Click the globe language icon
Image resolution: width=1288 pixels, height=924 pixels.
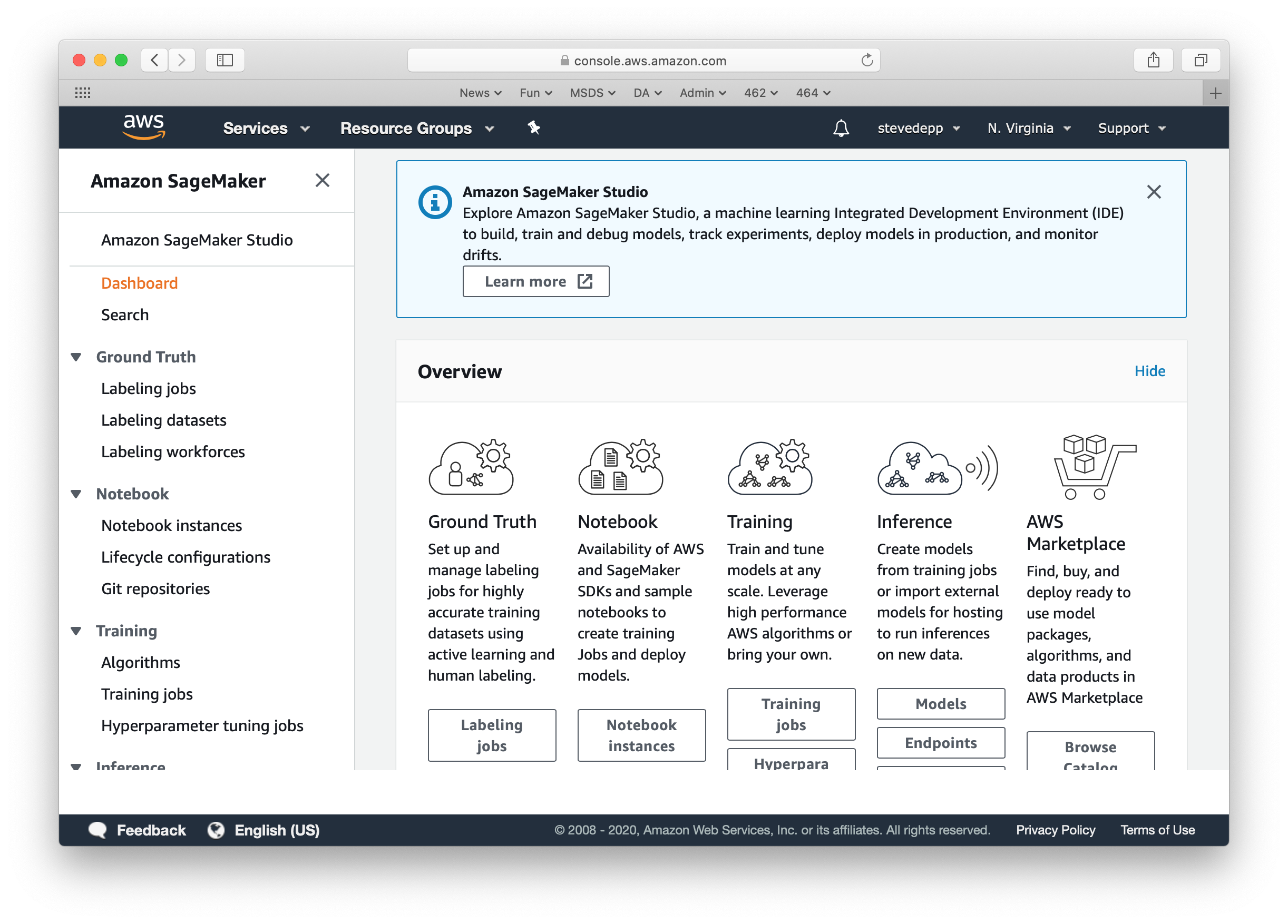click(x=216, y=830)
